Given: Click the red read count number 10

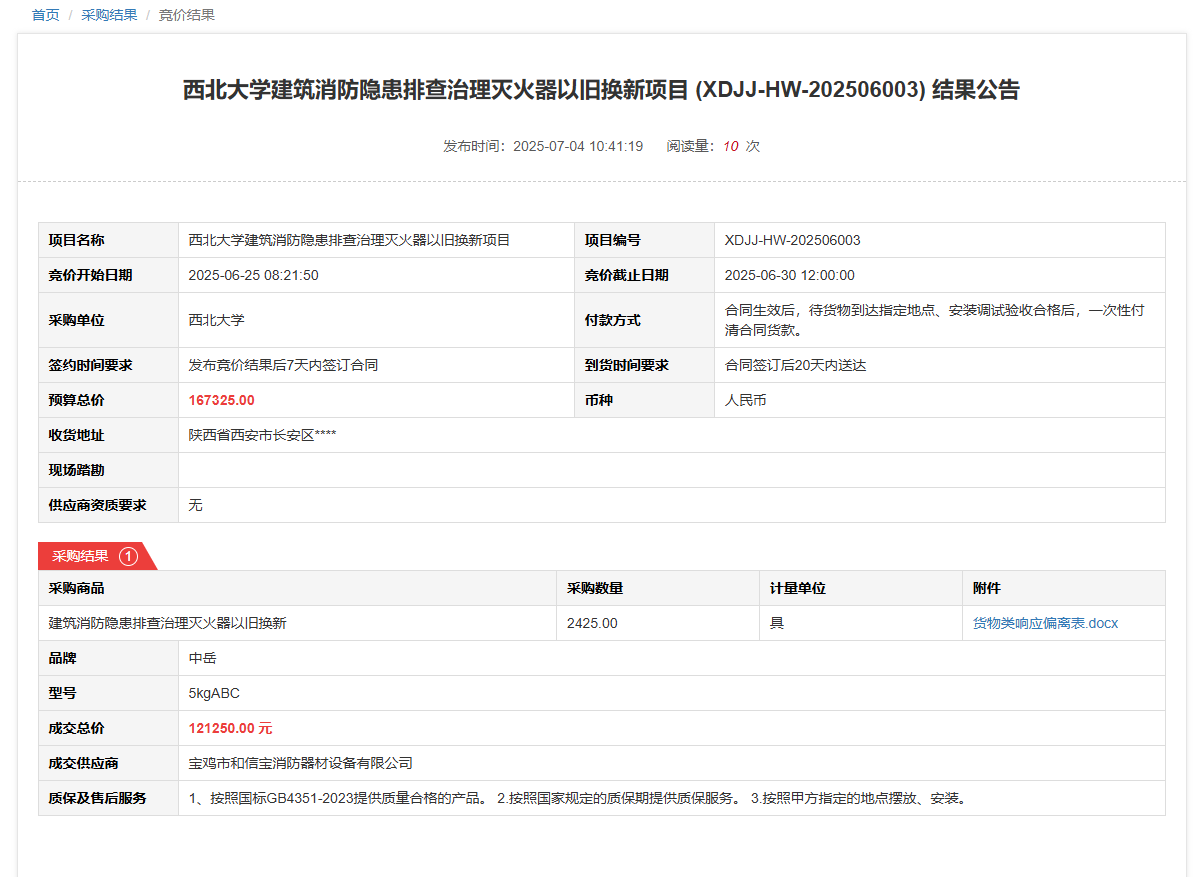Looking at the screenshot, I should (730, 146).
